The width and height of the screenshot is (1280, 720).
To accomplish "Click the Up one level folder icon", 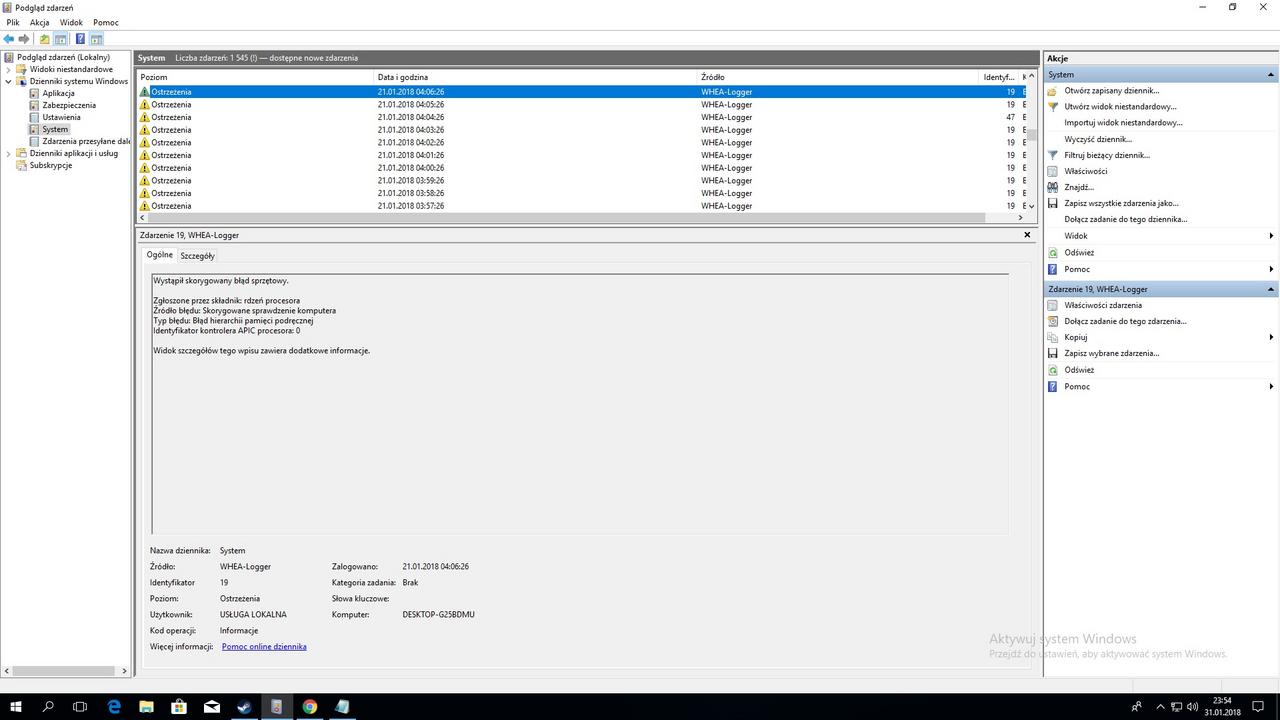I will 44,39.
